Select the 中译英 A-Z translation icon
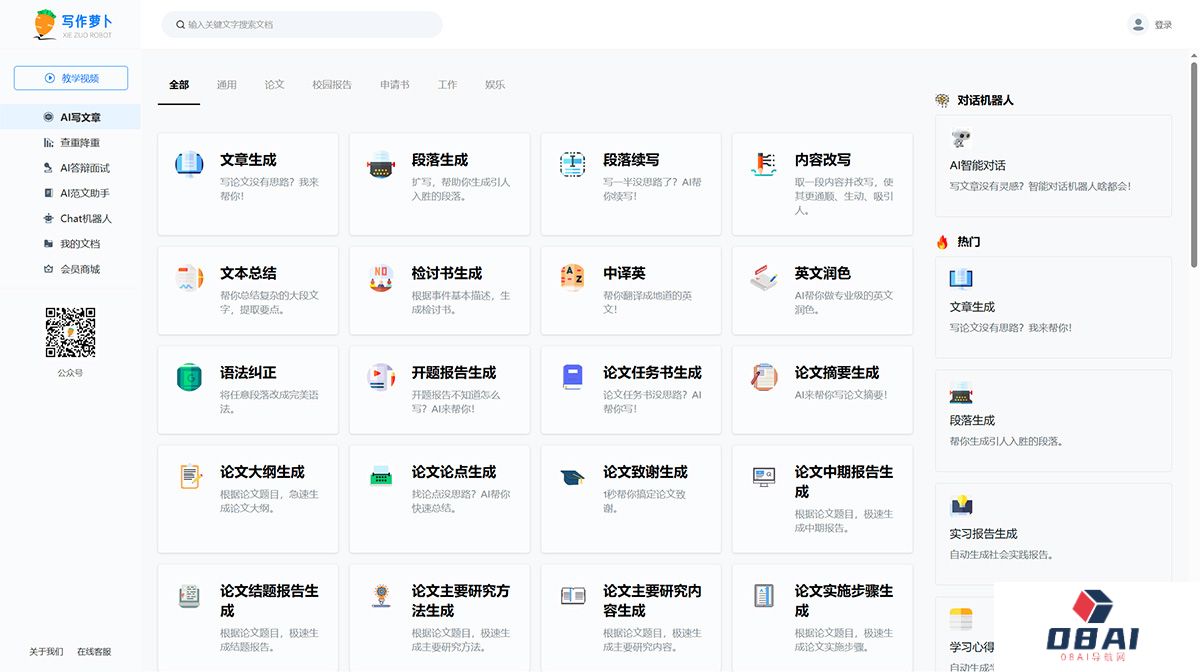Image resolution: width=1200 pixels, height=672 pixels. coord(572,278)
